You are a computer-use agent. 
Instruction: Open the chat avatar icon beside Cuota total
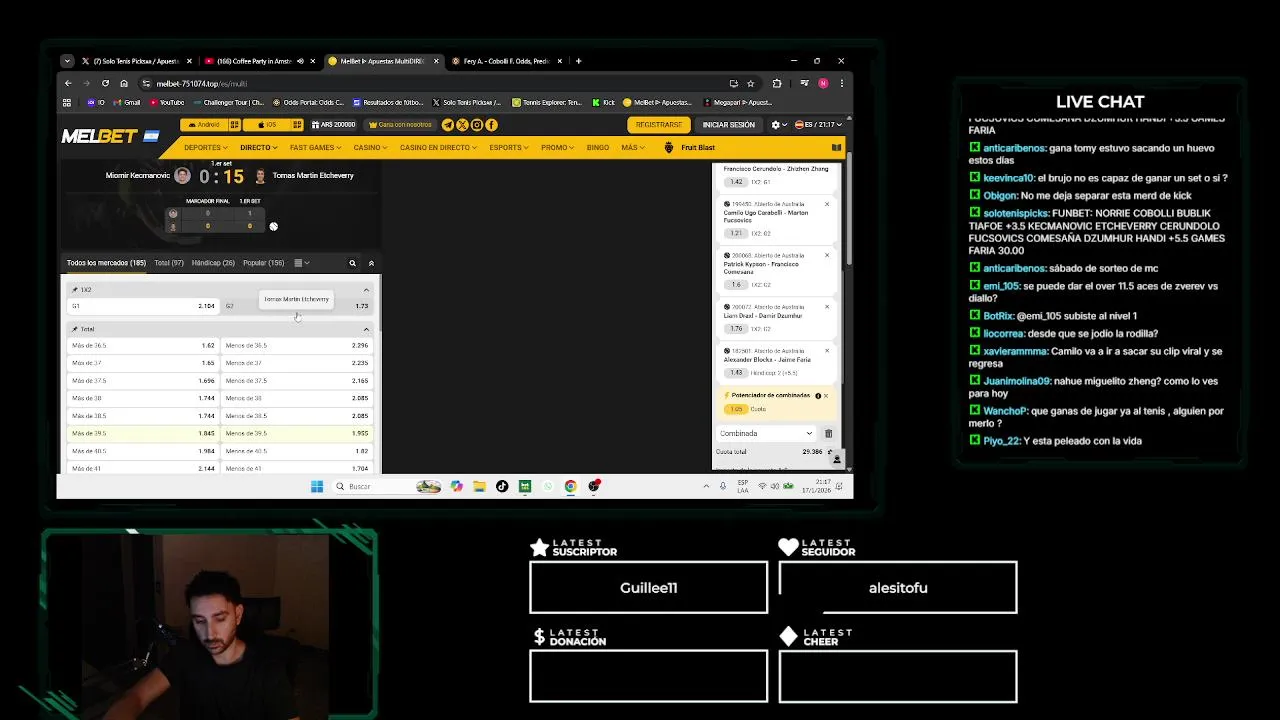point(837,459)
